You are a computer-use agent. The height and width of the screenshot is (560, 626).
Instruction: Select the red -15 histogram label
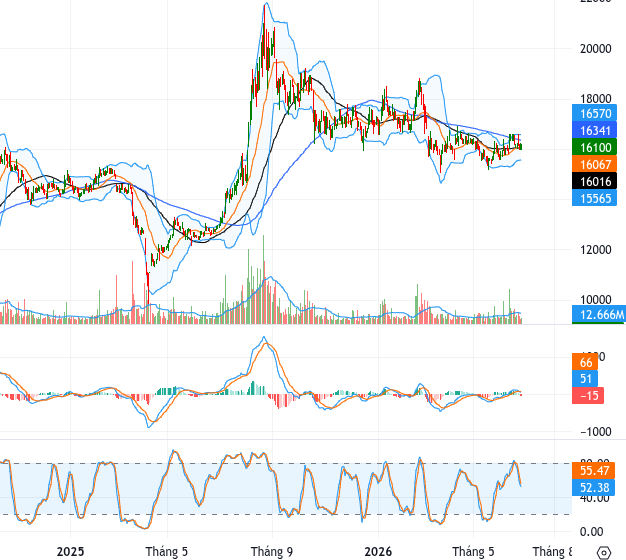588,396
